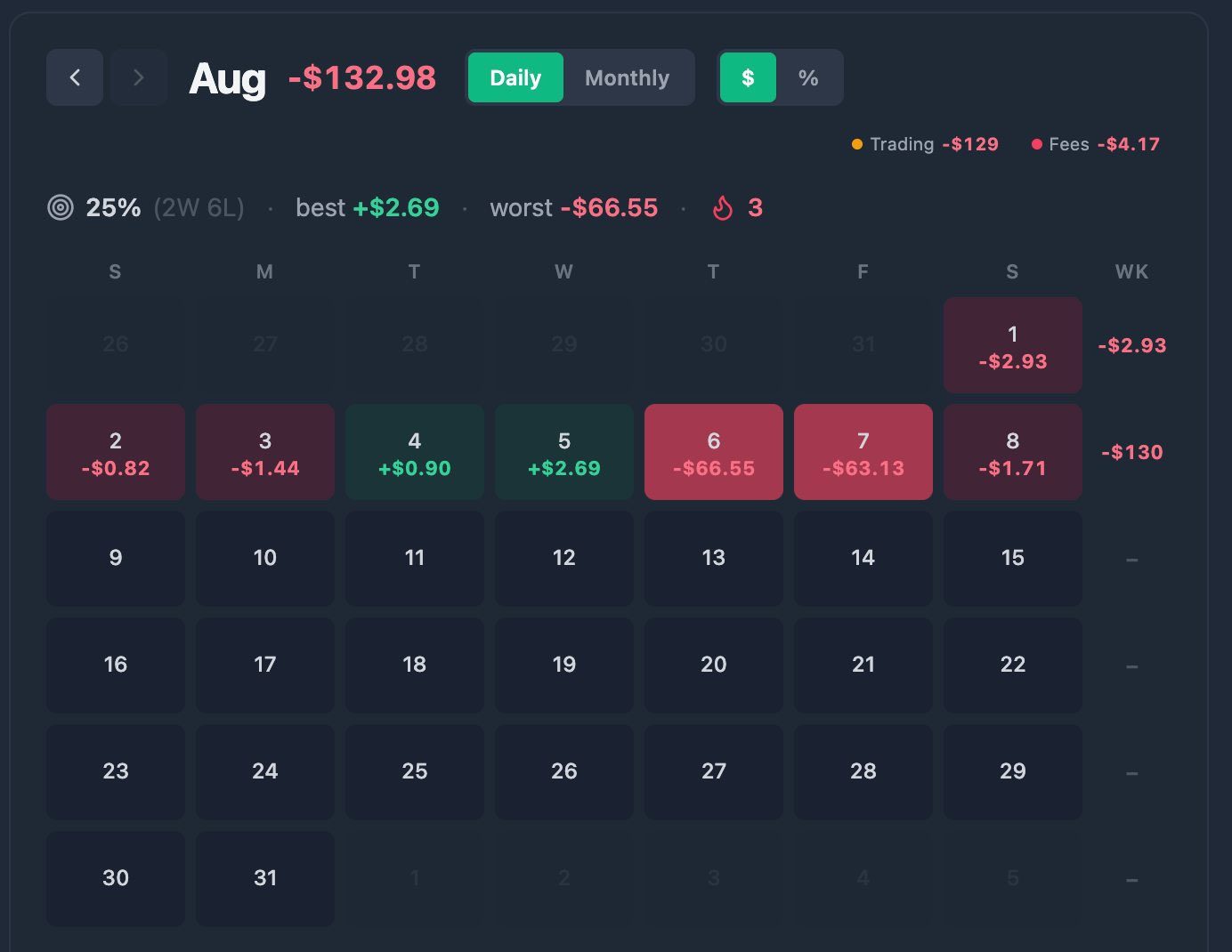This screenshot has height=952, width=1232.
Task: Click the loss streak flame icon
Action: 723,208
